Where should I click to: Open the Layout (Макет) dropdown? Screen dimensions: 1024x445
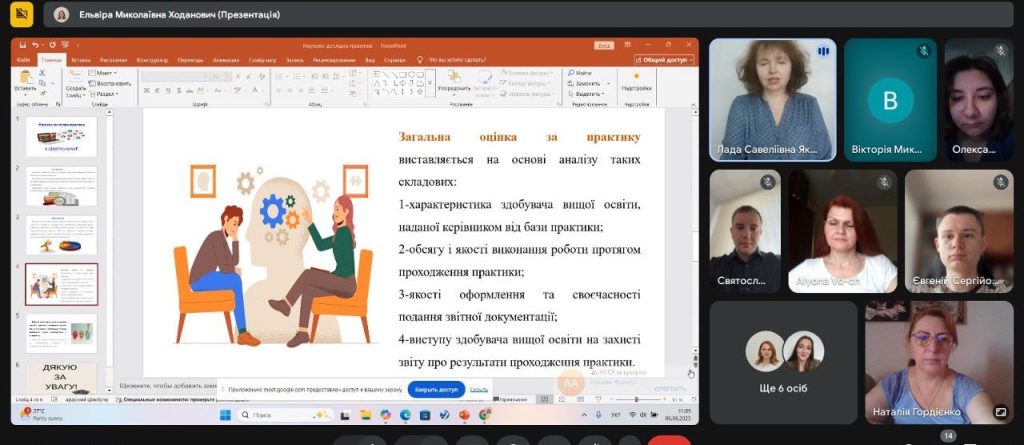coord(103,73)
